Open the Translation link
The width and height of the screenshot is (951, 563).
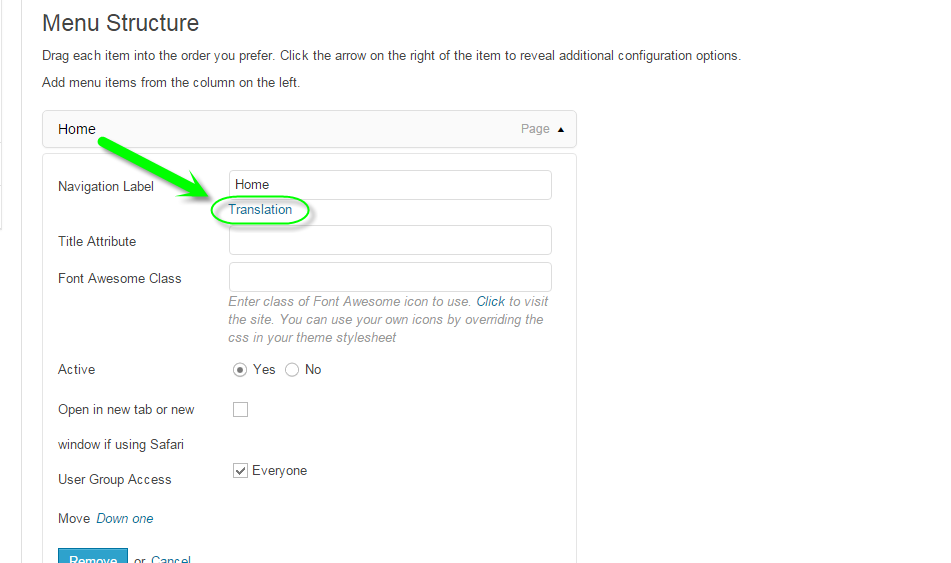[x=260, y=210]
